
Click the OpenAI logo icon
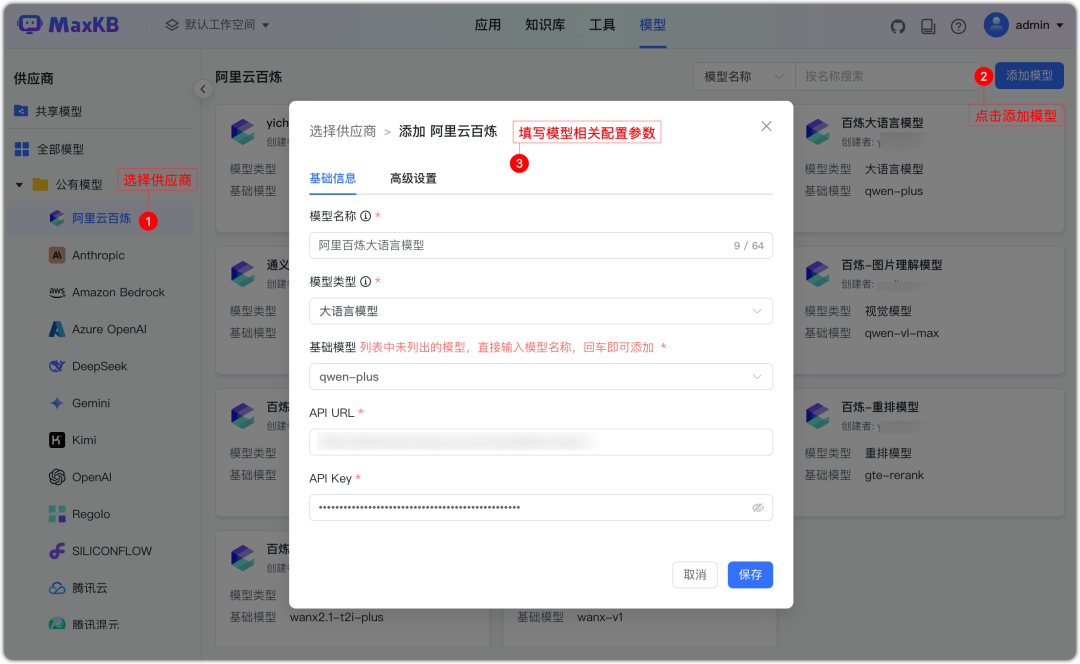(57, 477)
